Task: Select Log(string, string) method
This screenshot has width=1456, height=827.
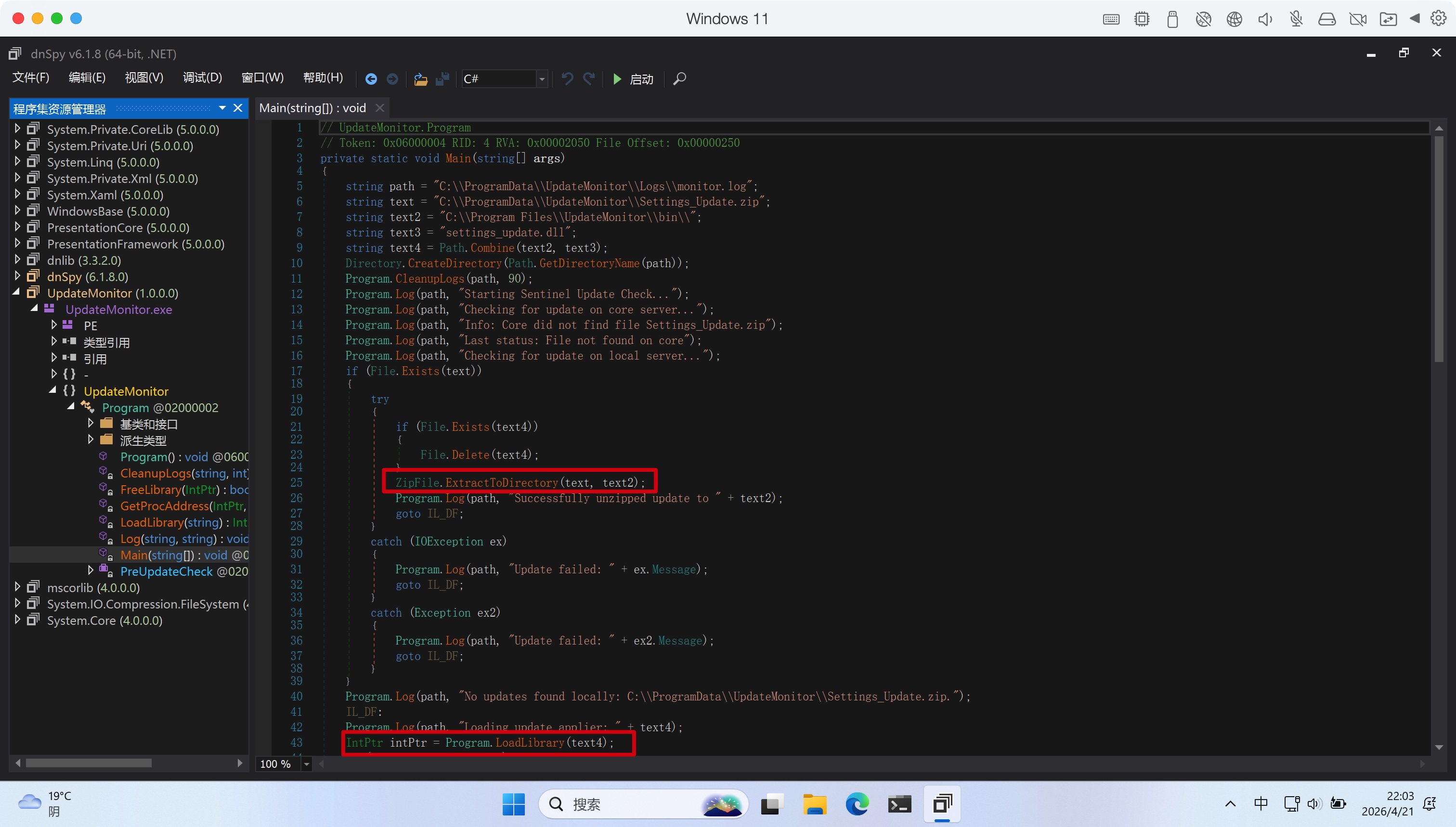Action: click(x=184, y=539)
